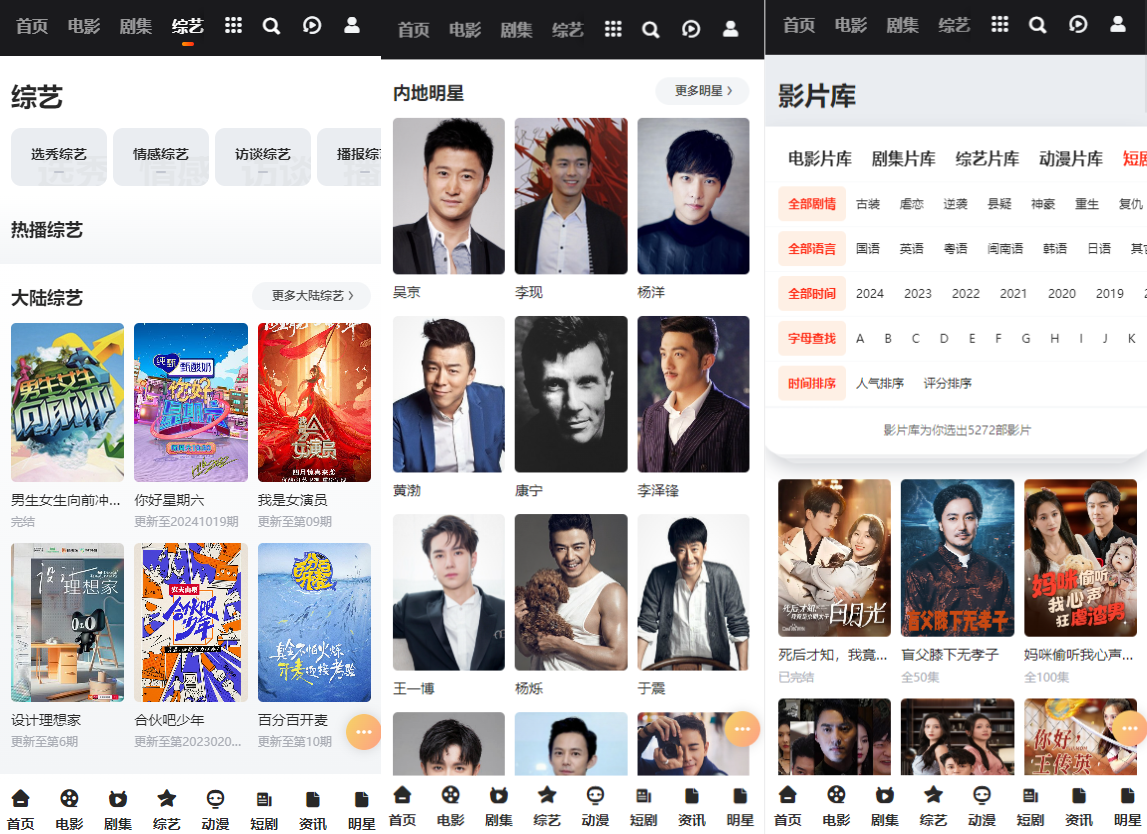Filter by 悬疑 genre

[999, 204]
